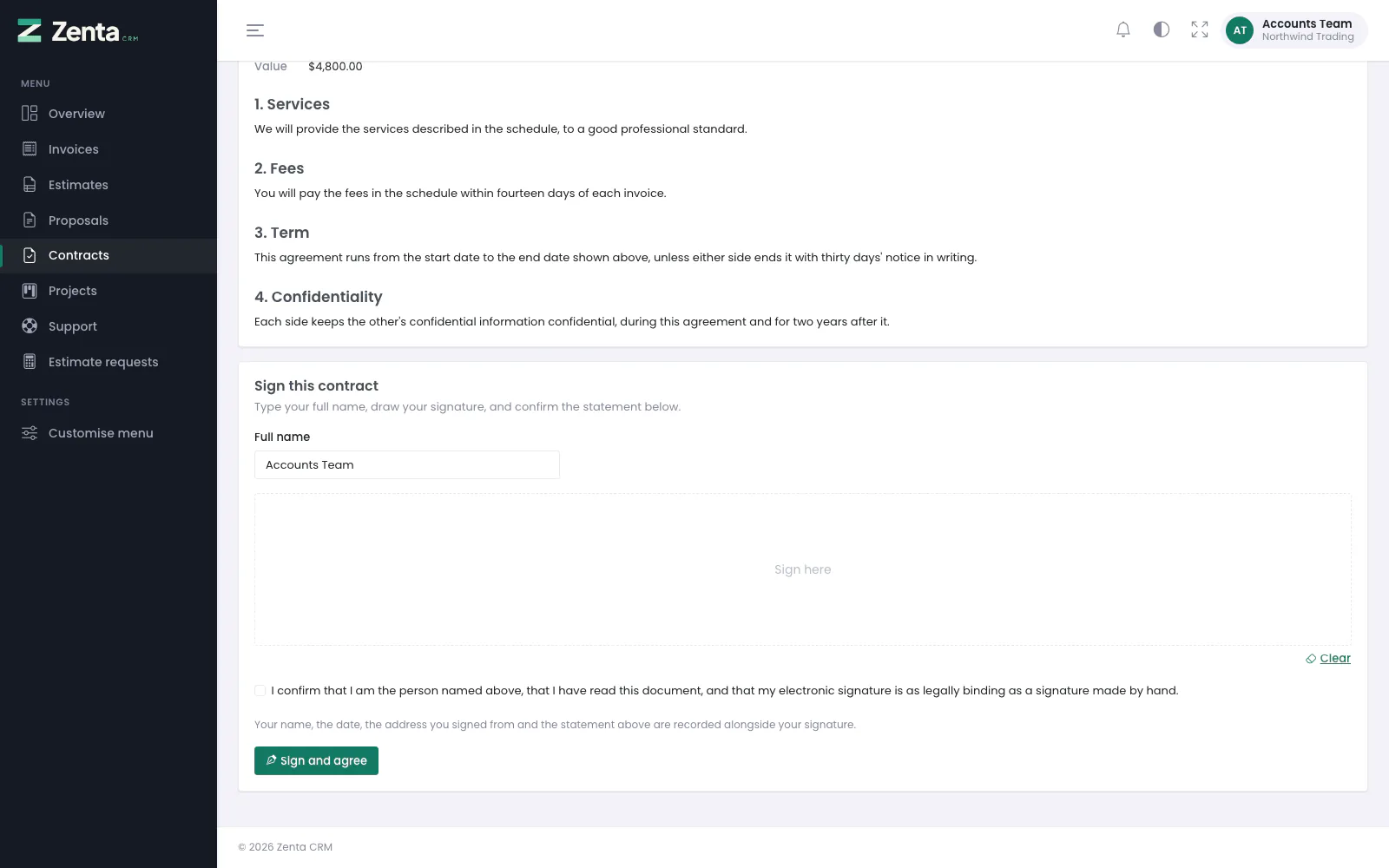Click the 'Sign this contract' heading
This screenshot has height=868, width=1389.
[316, 386]
